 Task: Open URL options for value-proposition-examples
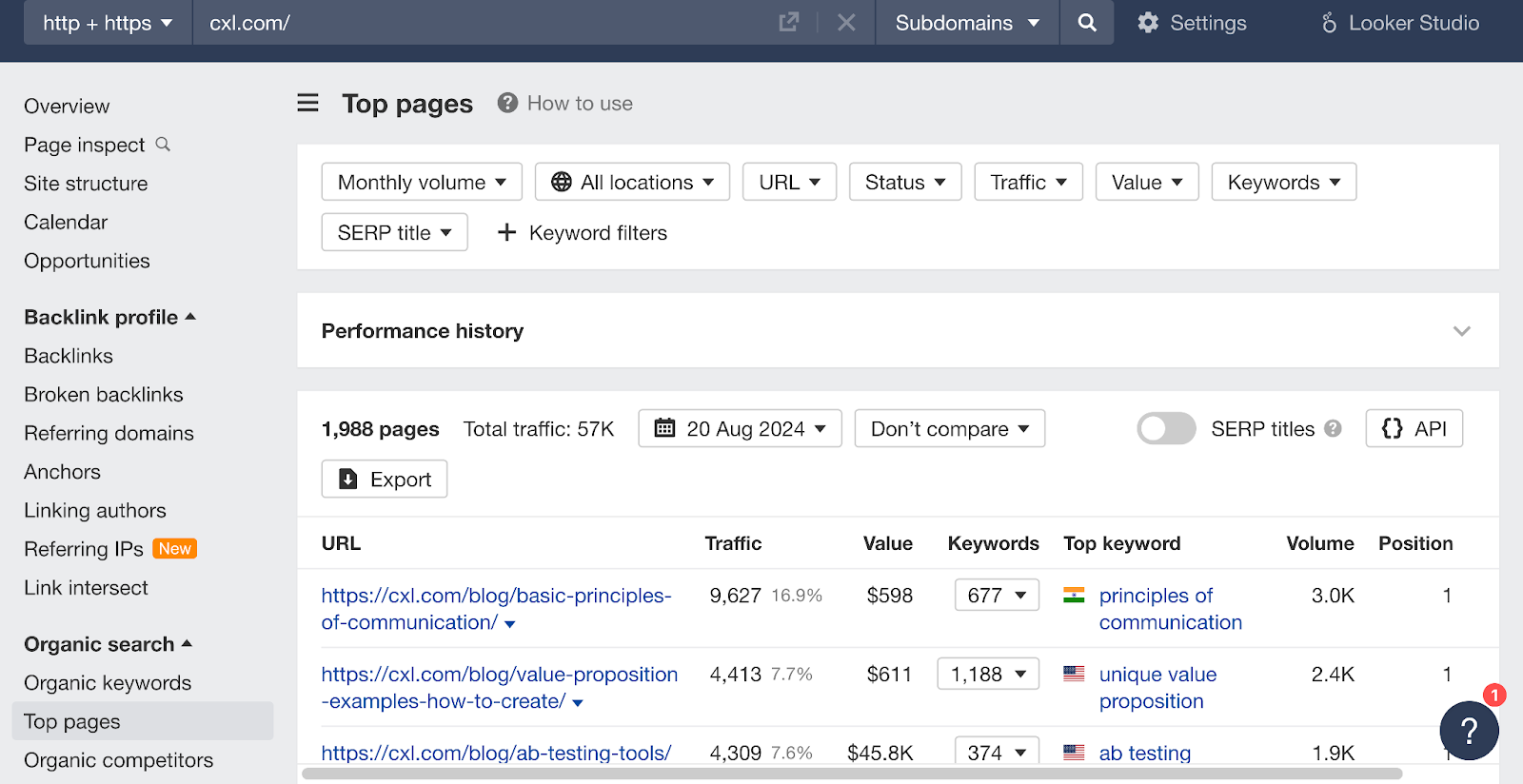point(578,703)
